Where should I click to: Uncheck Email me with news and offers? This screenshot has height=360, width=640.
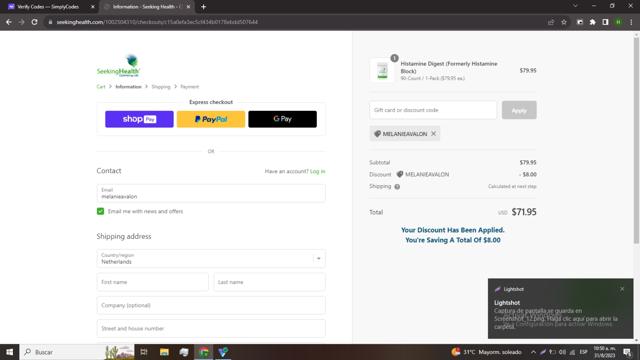(x=100, y=211)
